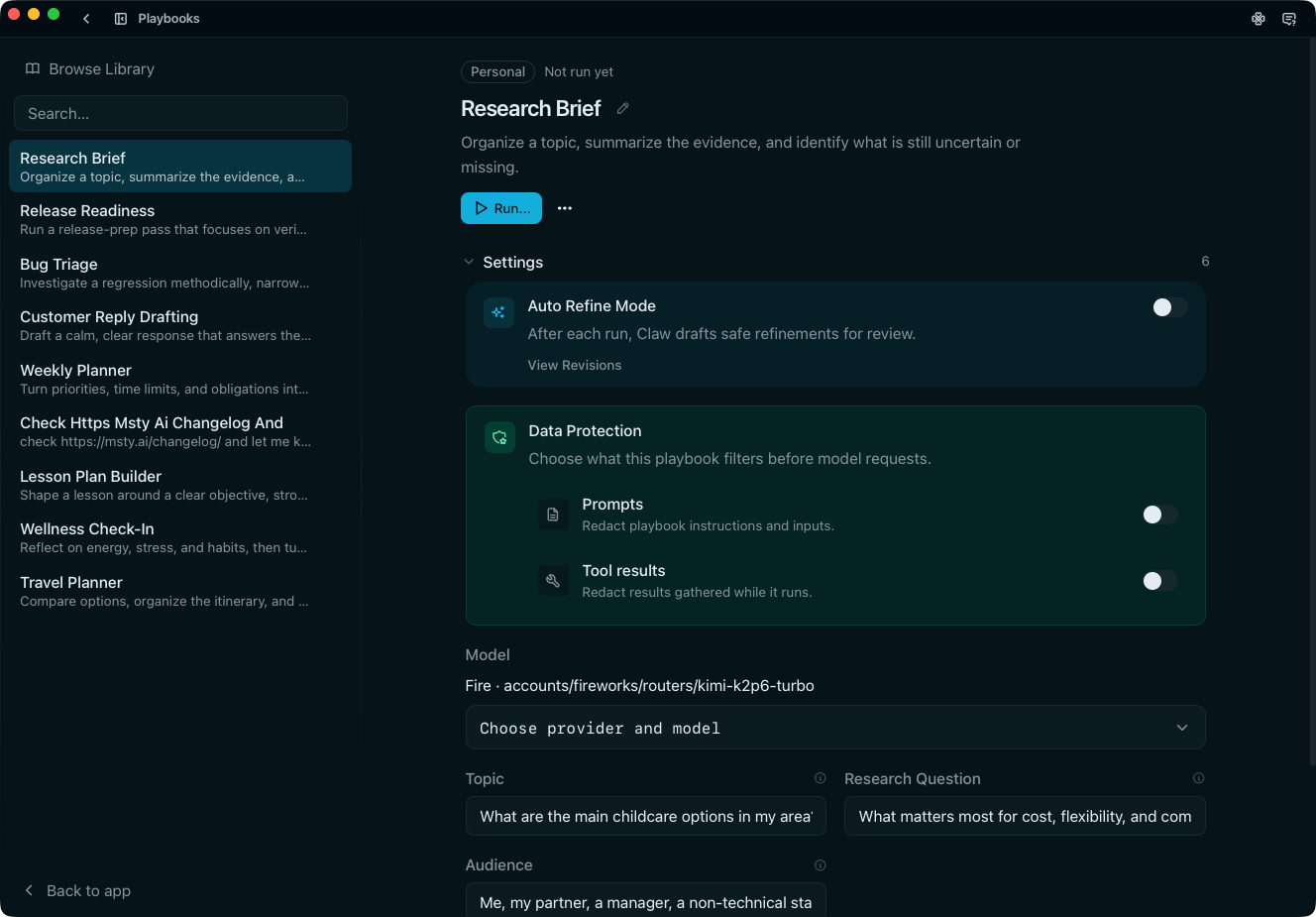Select Check Https Msty Ai Changelog playbook

coord(180,431)
